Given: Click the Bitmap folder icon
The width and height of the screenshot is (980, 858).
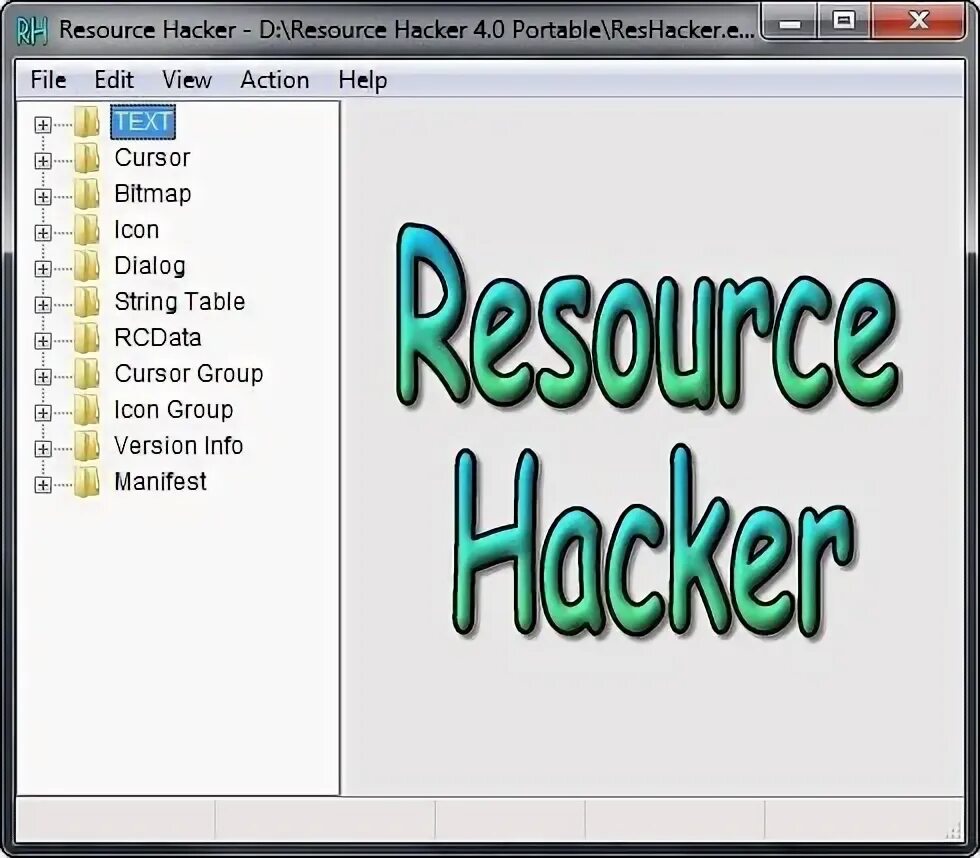Looking at the screenshot, I should [x=86, y=194].
